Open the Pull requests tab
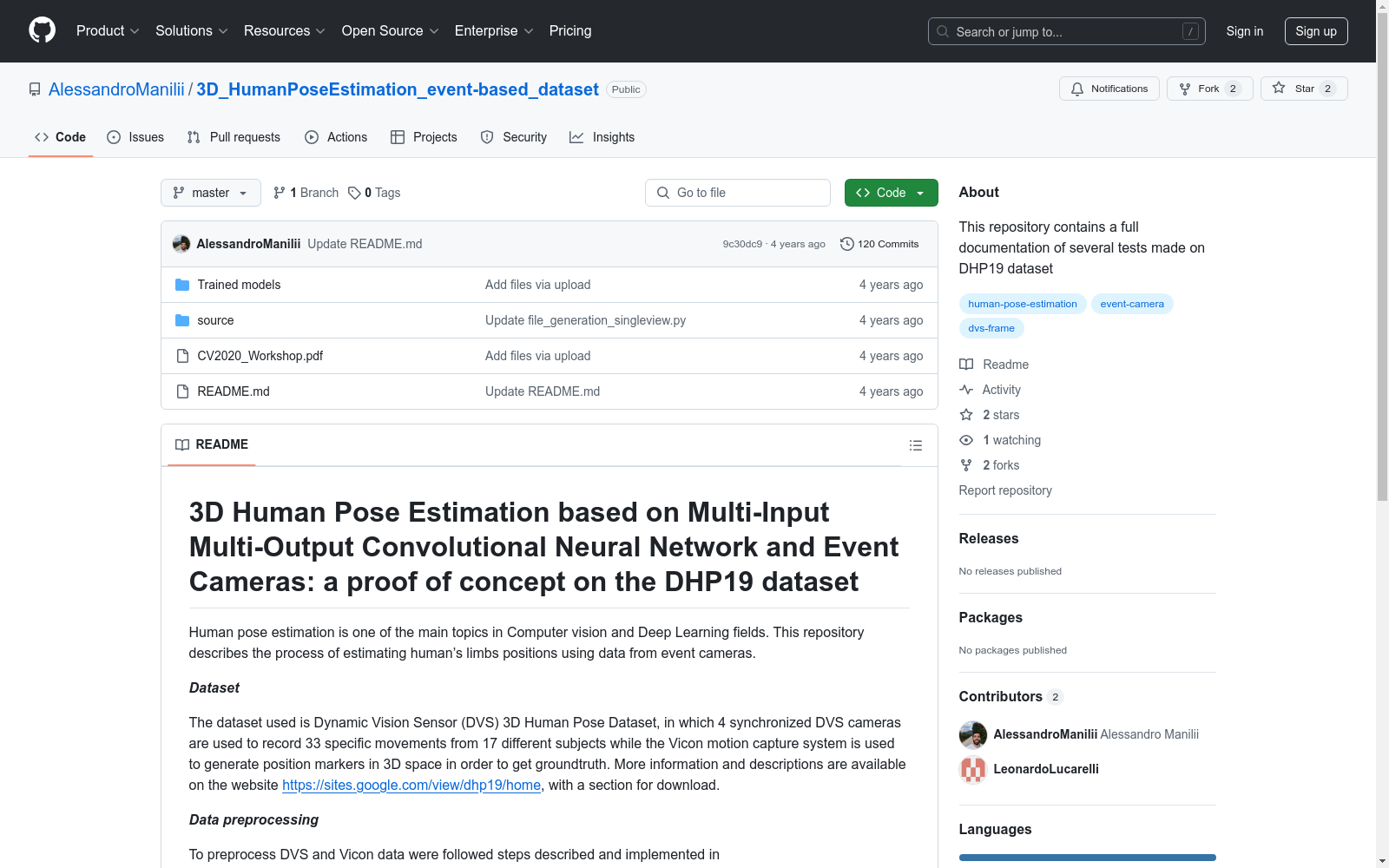The image size is (1389, 868). point(234,137)
